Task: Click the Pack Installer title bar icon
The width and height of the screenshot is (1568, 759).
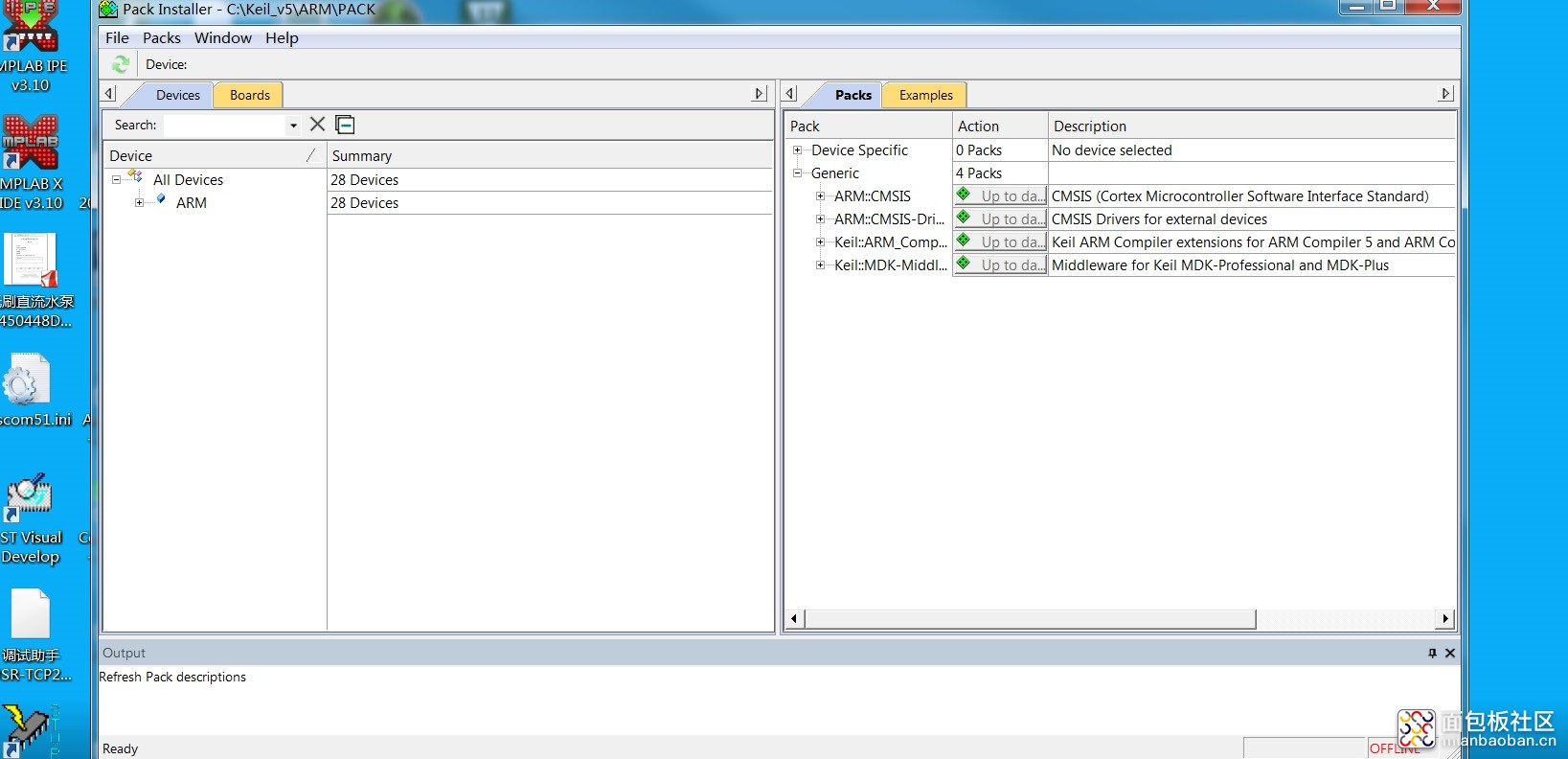Action: point(109,10)
